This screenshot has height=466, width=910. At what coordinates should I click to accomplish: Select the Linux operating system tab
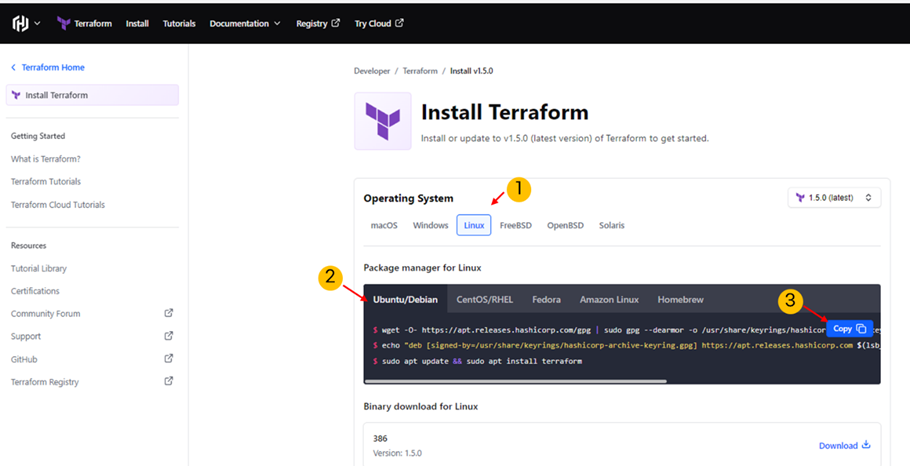click(474, 225)
